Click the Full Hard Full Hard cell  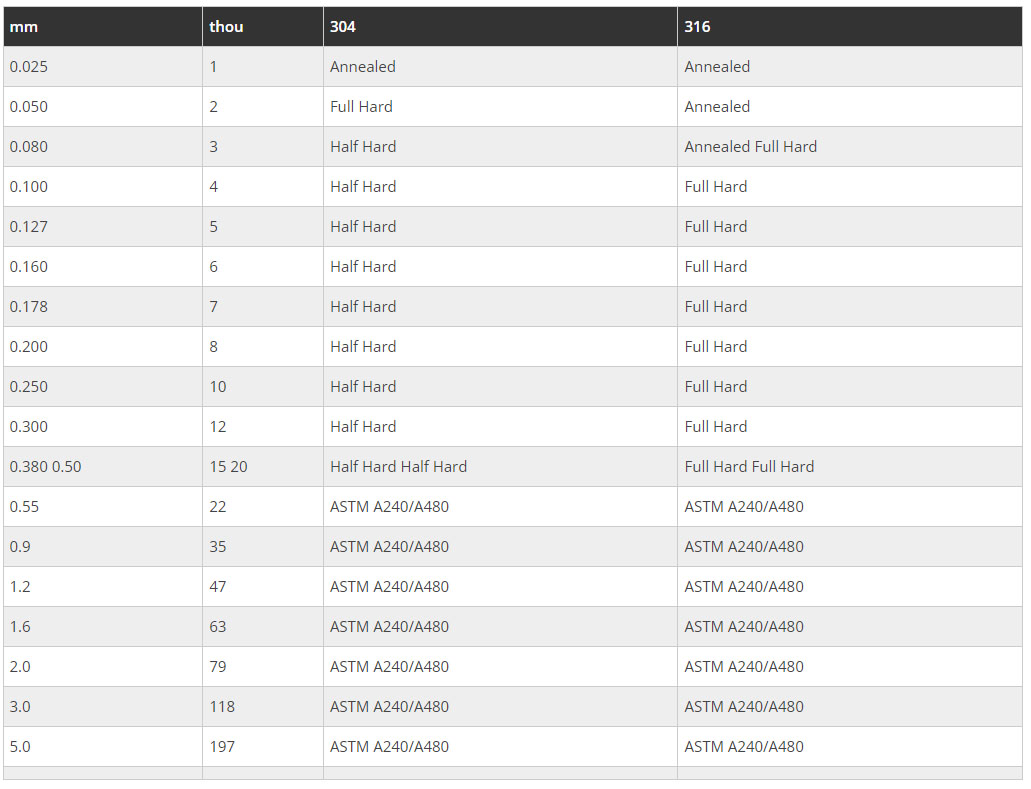[x=749, y=467]
